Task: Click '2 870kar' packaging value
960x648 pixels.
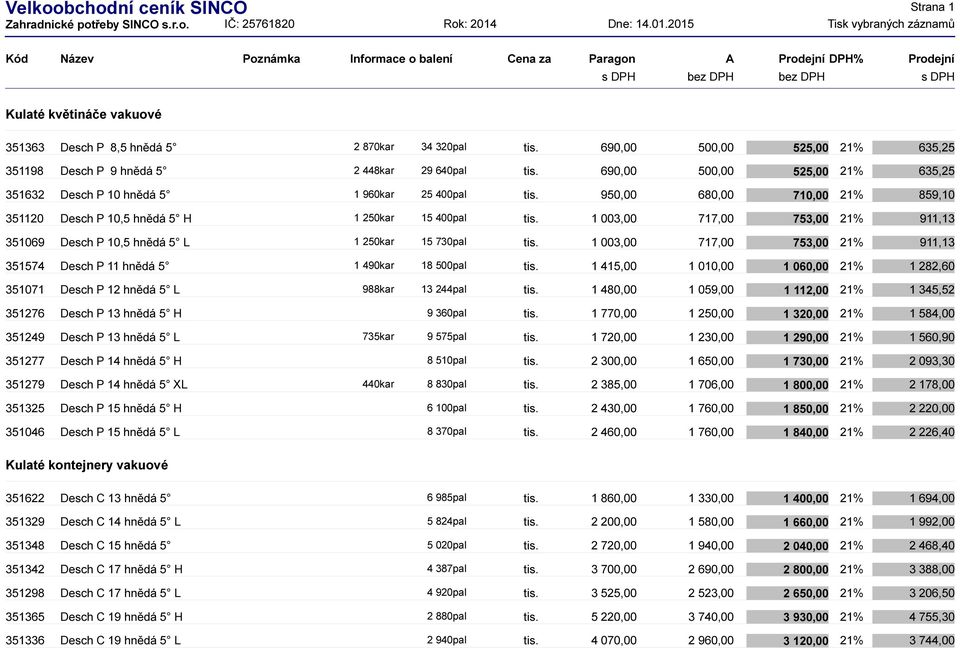Action: 373,147
